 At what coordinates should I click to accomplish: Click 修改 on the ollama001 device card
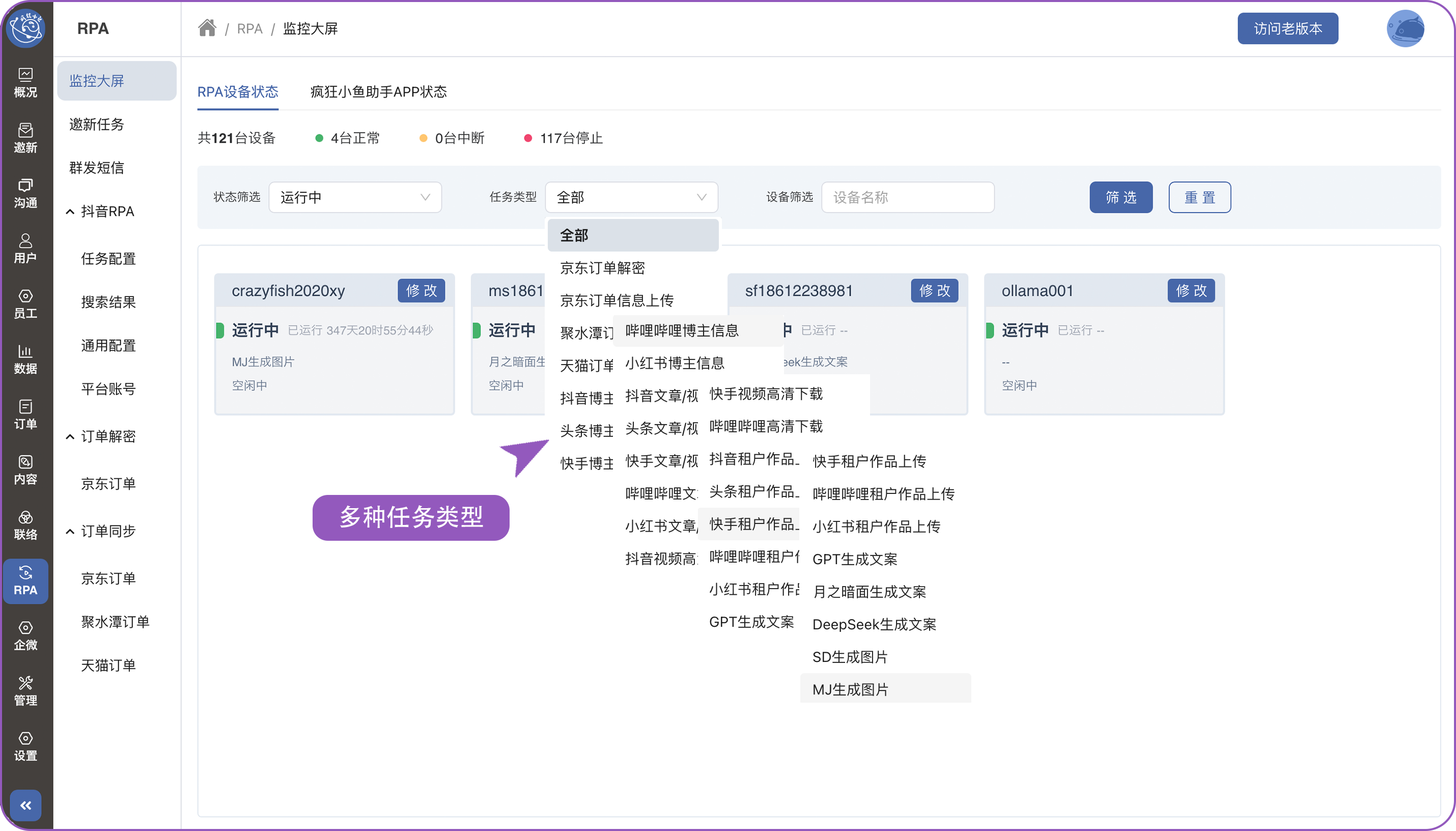[x=1191, y=291]
